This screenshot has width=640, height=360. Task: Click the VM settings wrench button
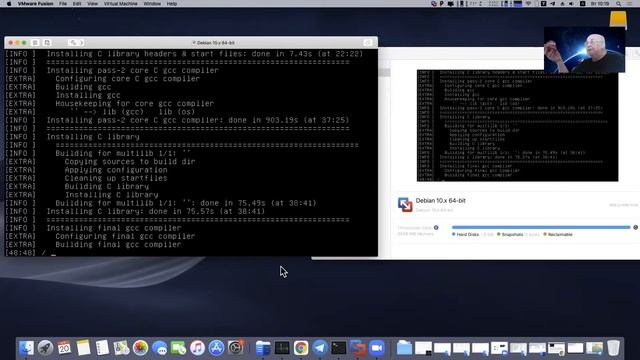pos(73,42)
